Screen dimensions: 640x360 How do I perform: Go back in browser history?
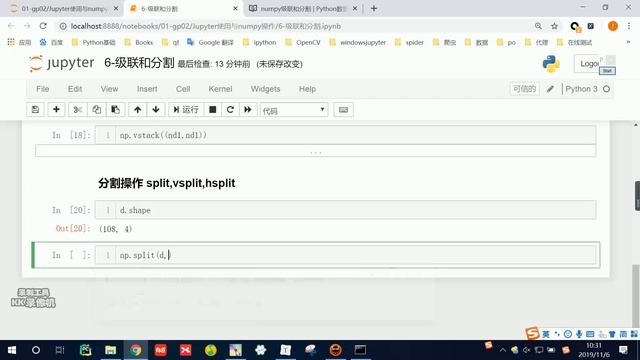(11, 26)
